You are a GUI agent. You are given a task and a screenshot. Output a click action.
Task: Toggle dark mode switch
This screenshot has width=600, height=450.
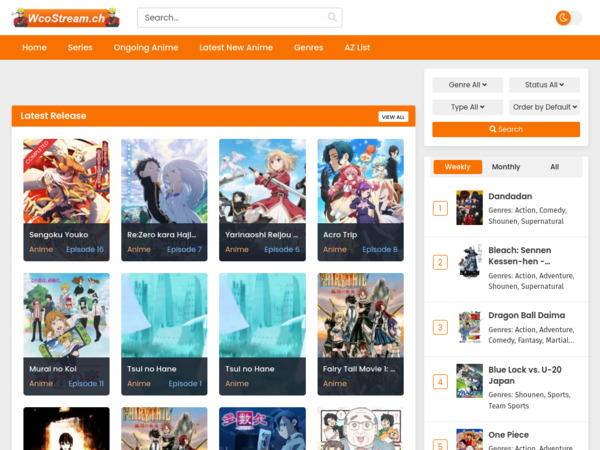(x=569, y=18)
